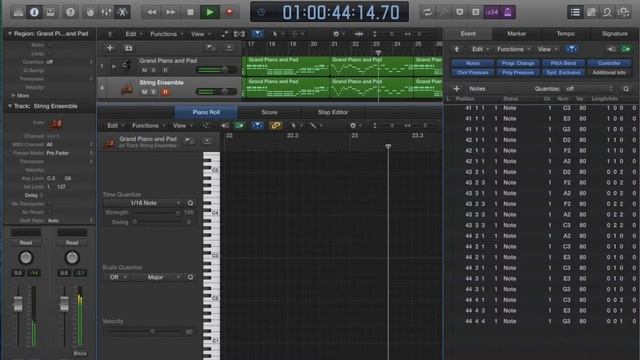Open Event List Quantize dropdown

click(x=589, y=89)
